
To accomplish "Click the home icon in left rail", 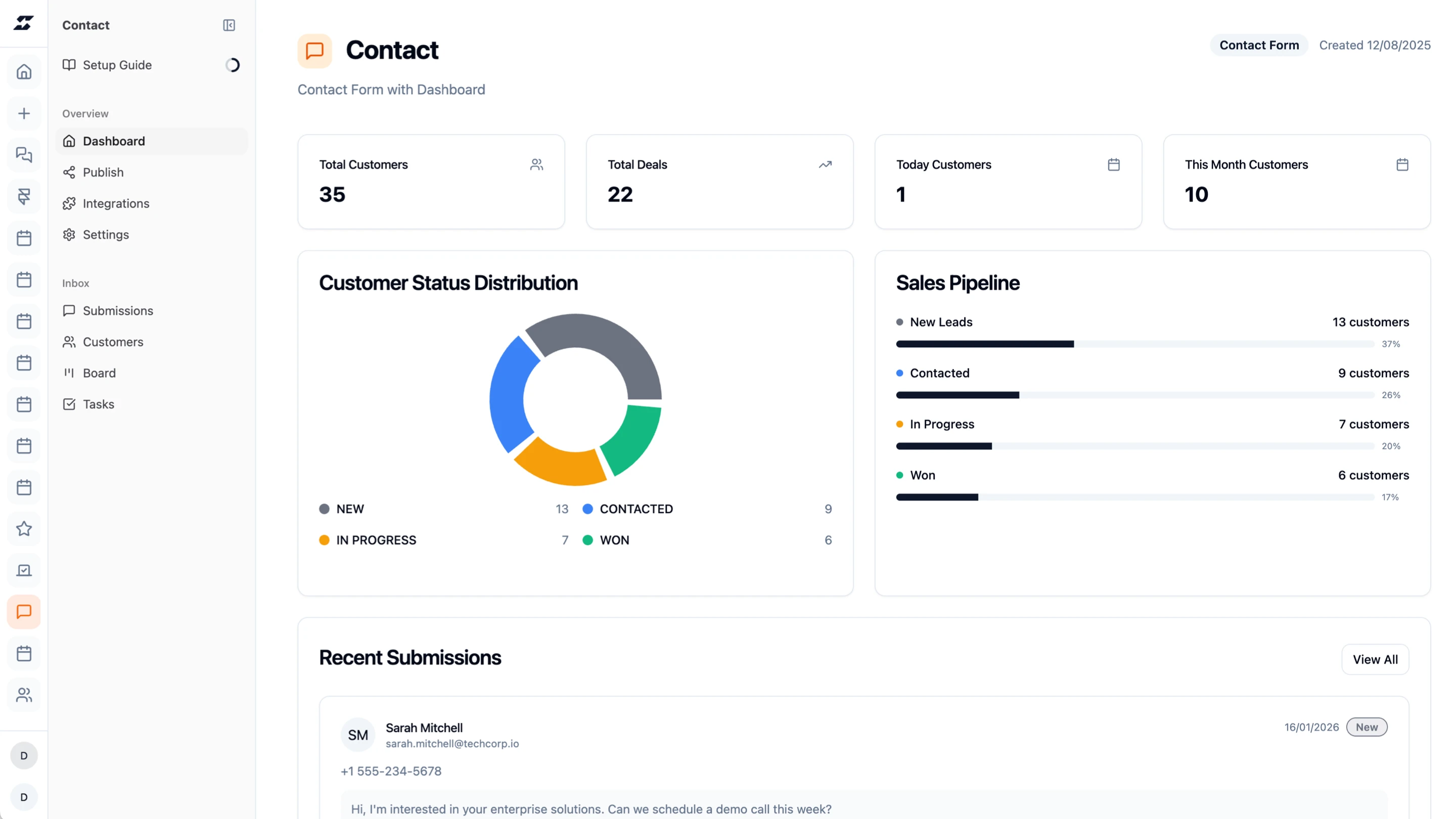I will coord(24,72).
